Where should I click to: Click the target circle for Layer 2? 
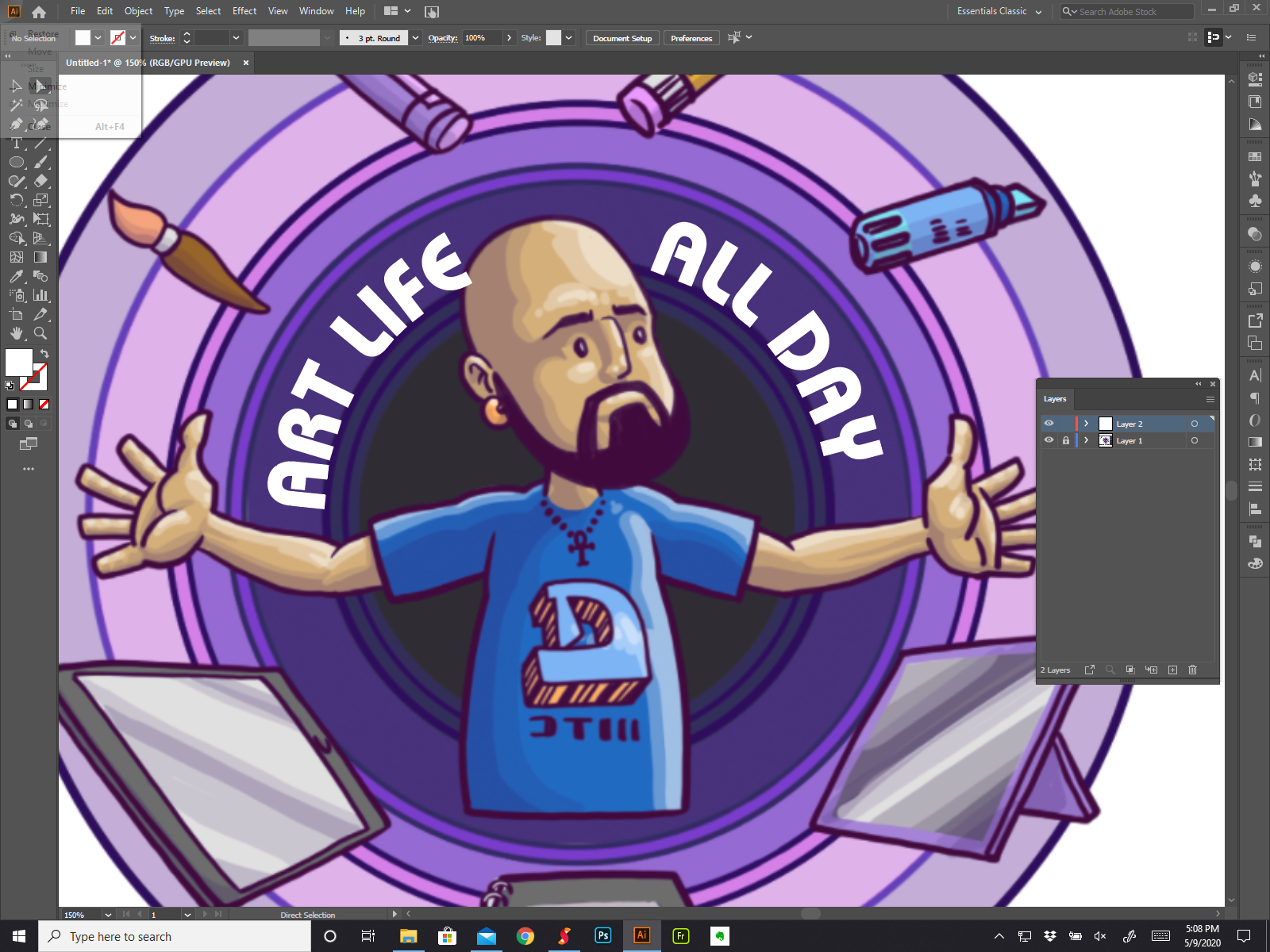[x=1194, y=424]
